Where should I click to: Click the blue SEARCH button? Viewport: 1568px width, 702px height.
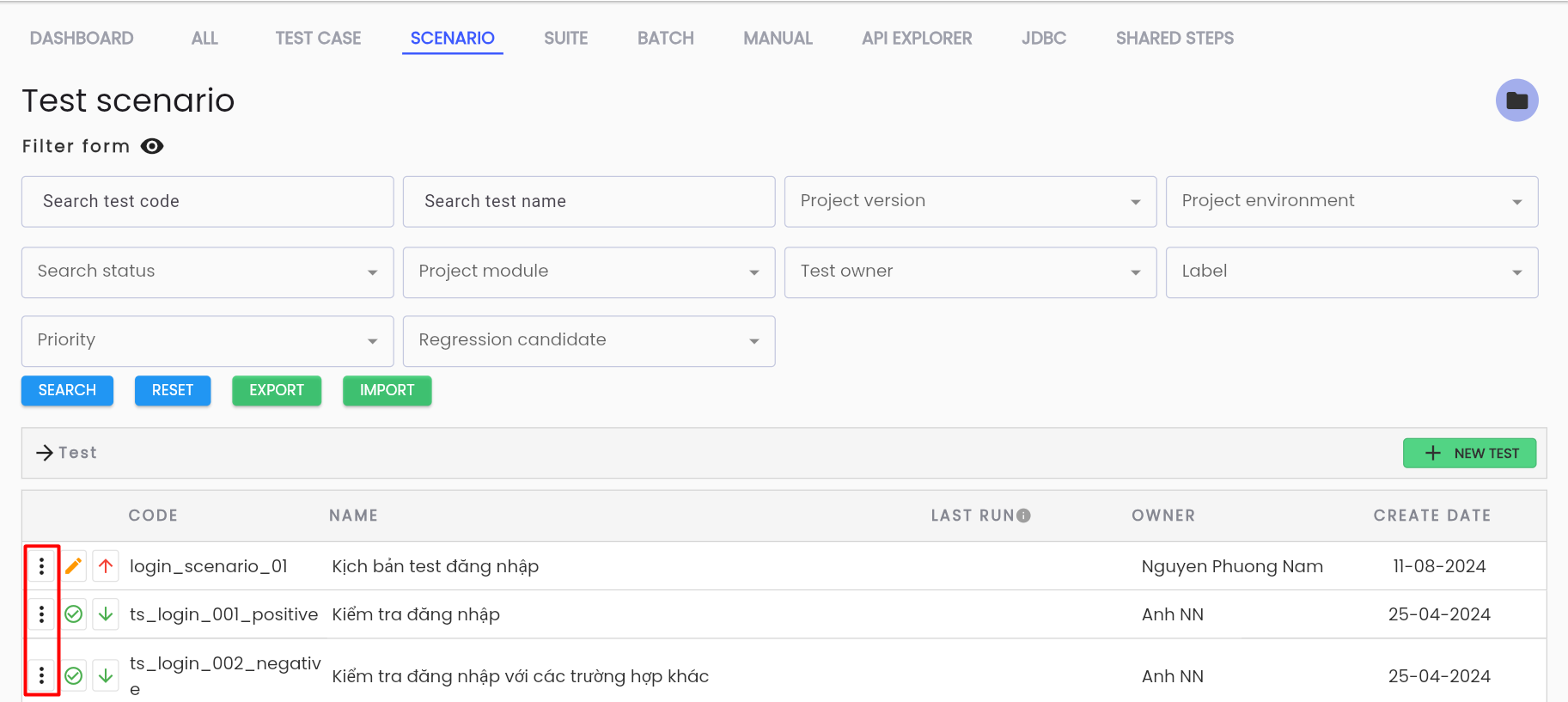point(67,390)
